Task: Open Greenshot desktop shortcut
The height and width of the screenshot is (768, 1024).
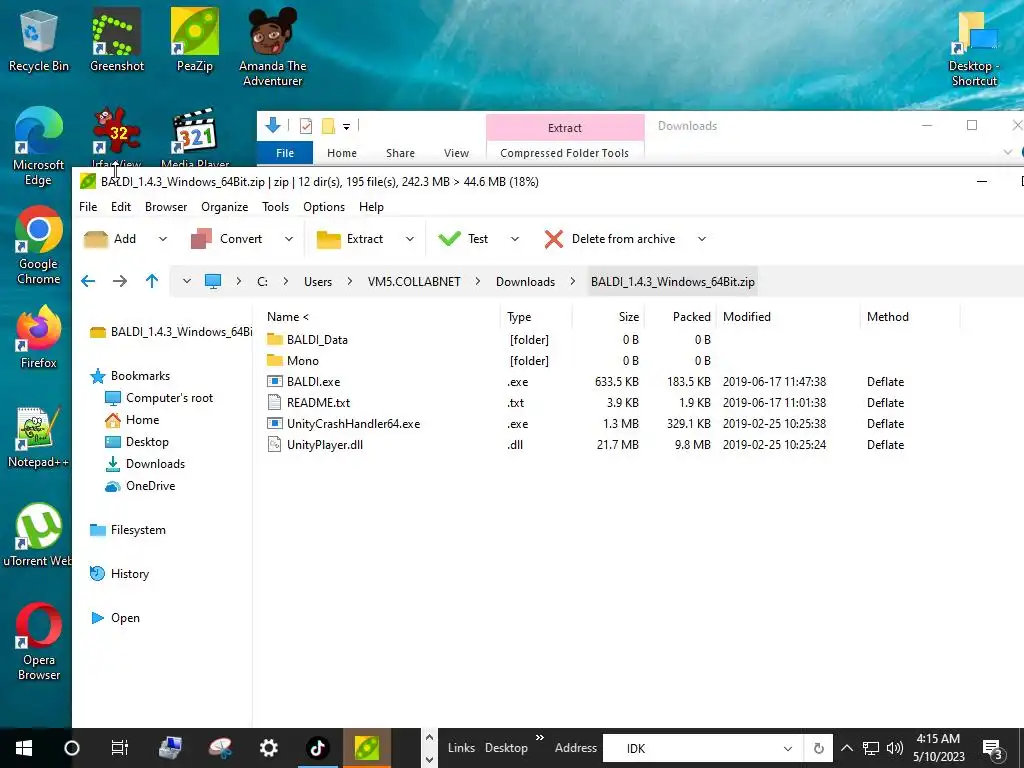Action: coord(117,41)
